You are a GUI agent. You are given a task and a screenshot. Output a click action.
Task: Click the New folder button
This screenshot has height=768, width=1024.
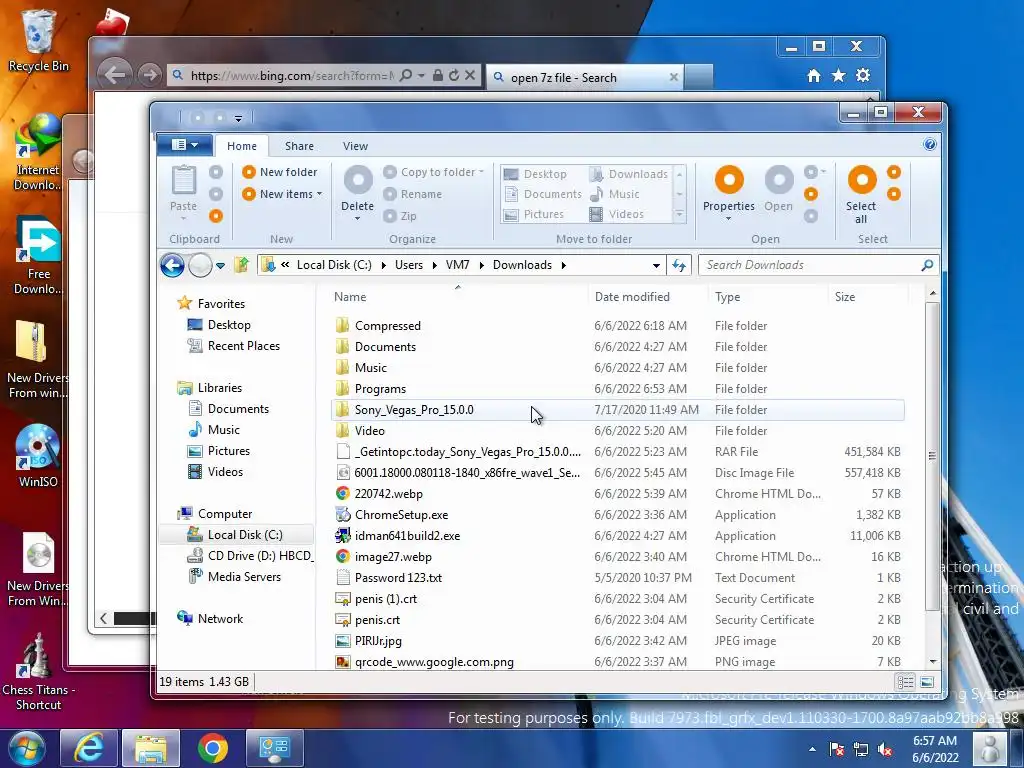pyautogui.click(x=280, y=172)
